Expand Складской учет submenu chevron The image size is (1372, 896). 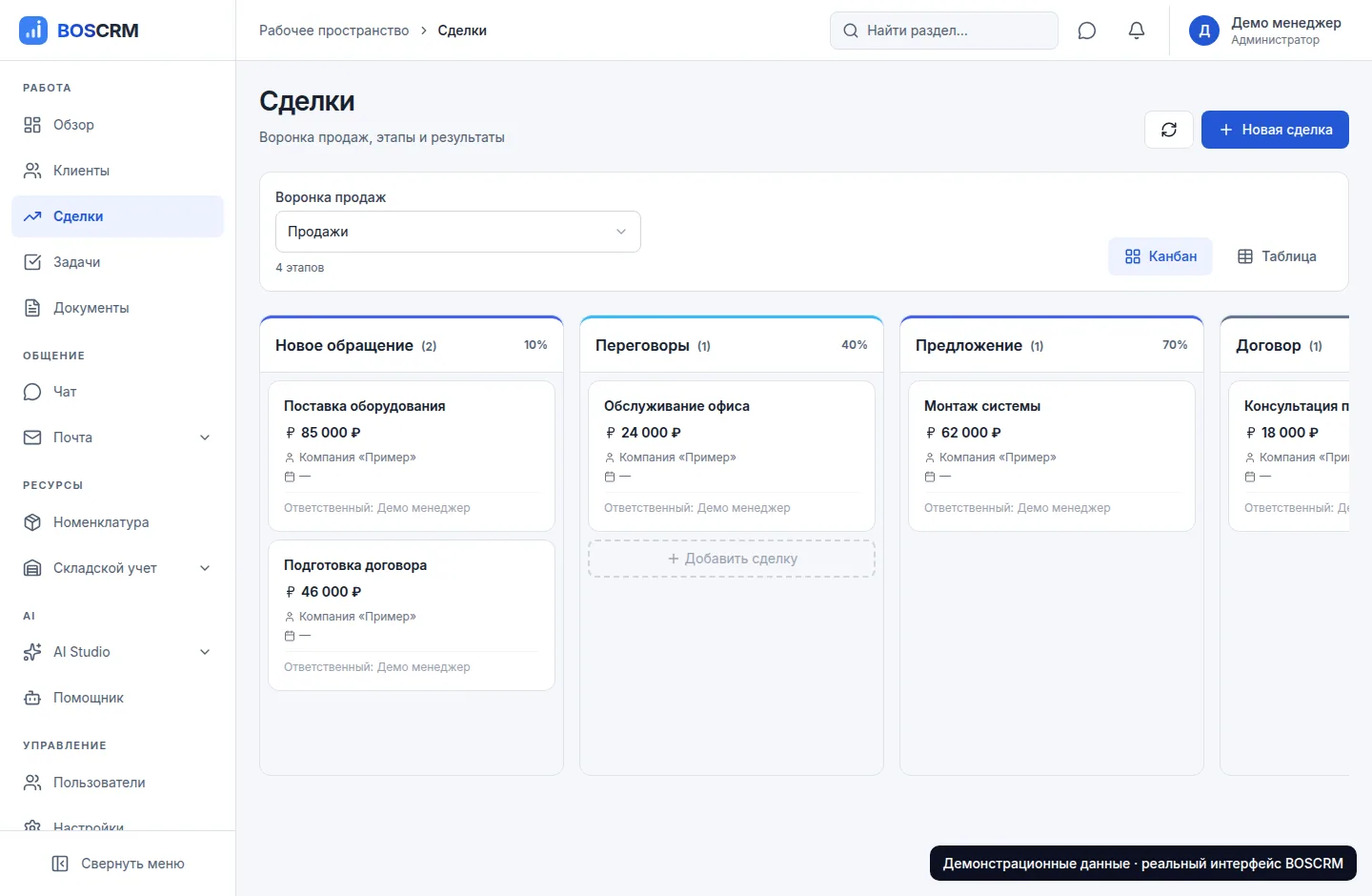(205, 568)
